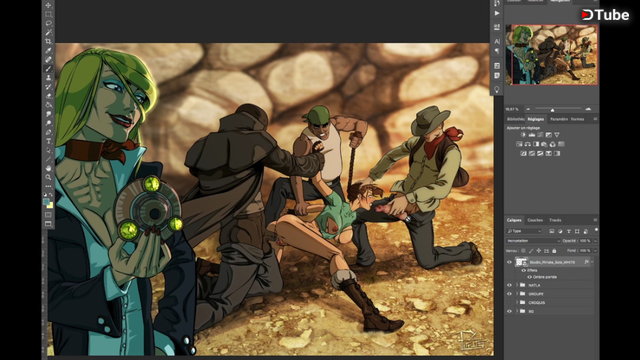Open the extra tools ellipsis button

[x=49, y=186]
